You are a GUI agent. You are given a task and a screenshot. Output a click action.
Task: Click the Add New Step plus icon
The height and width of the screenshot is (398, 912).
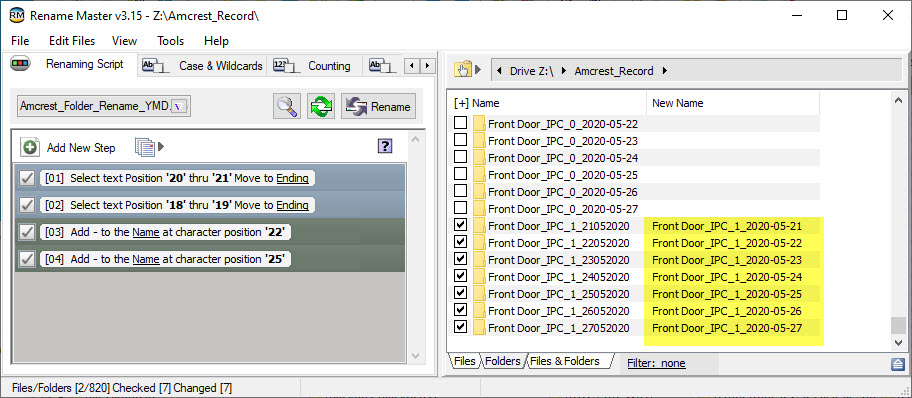point(30,147)
